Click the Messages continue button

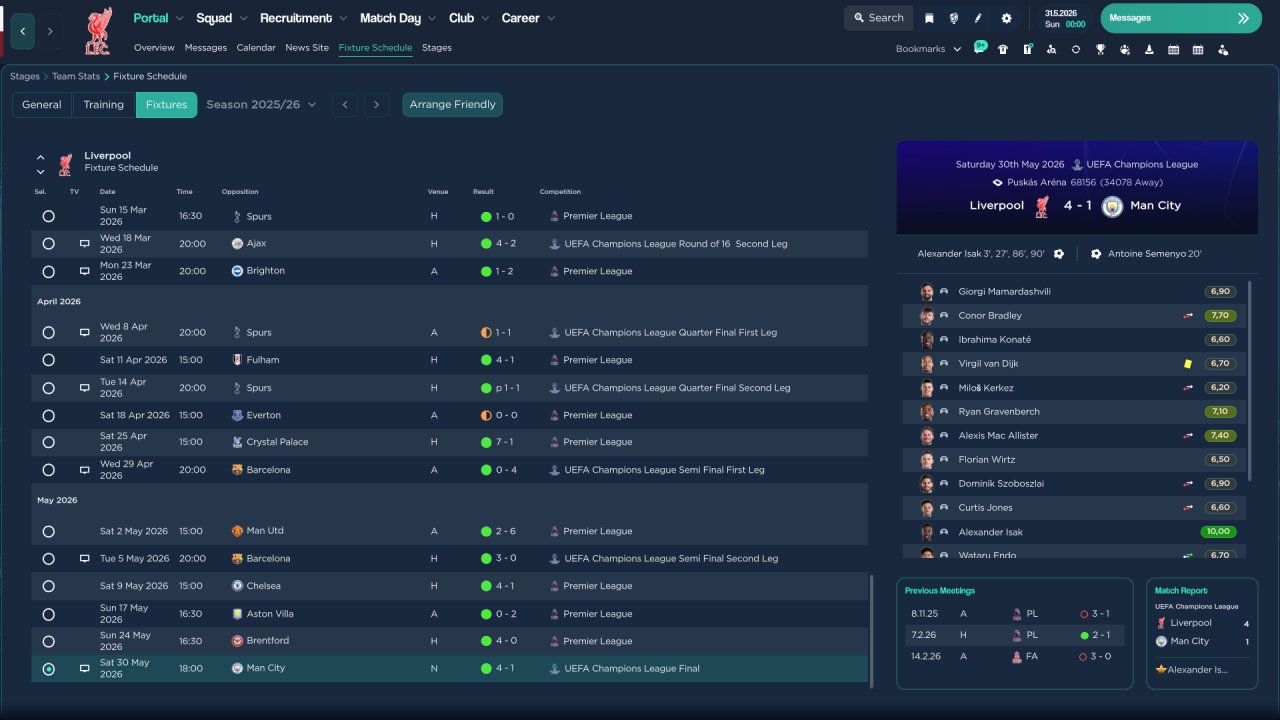[x=1181, y=18]
